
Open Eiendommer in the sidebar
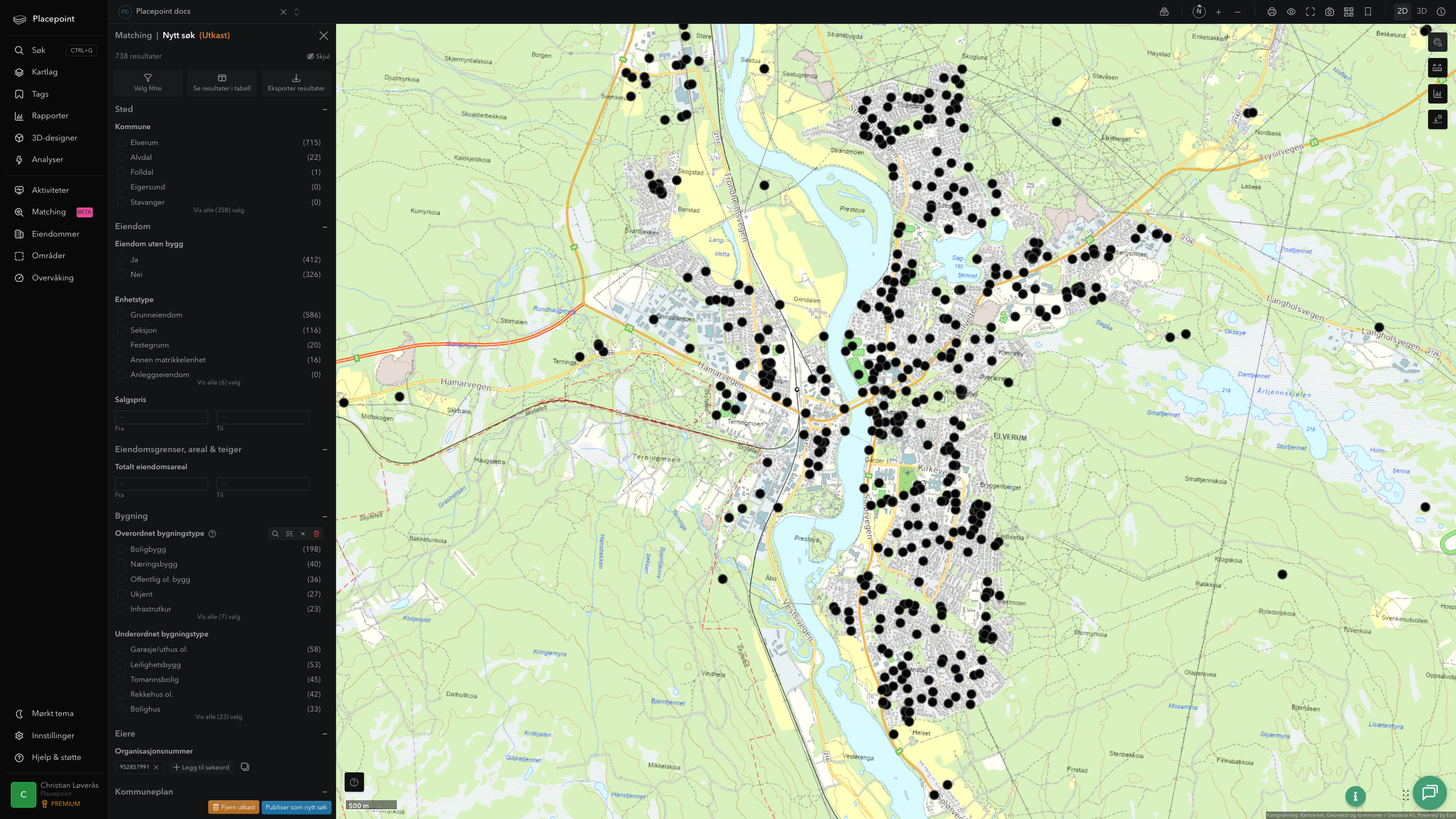pyautogui.click(x=56, y=234)
